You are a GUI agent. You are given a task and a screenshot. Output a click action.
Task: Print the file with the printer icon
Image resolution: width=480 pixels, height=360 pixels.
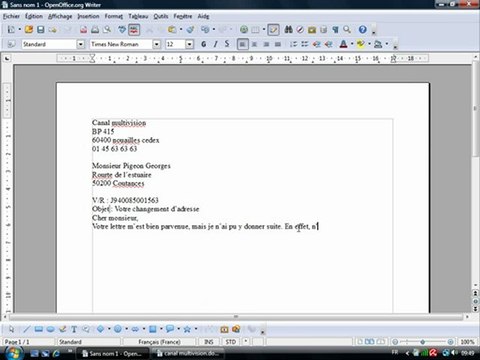95,30
